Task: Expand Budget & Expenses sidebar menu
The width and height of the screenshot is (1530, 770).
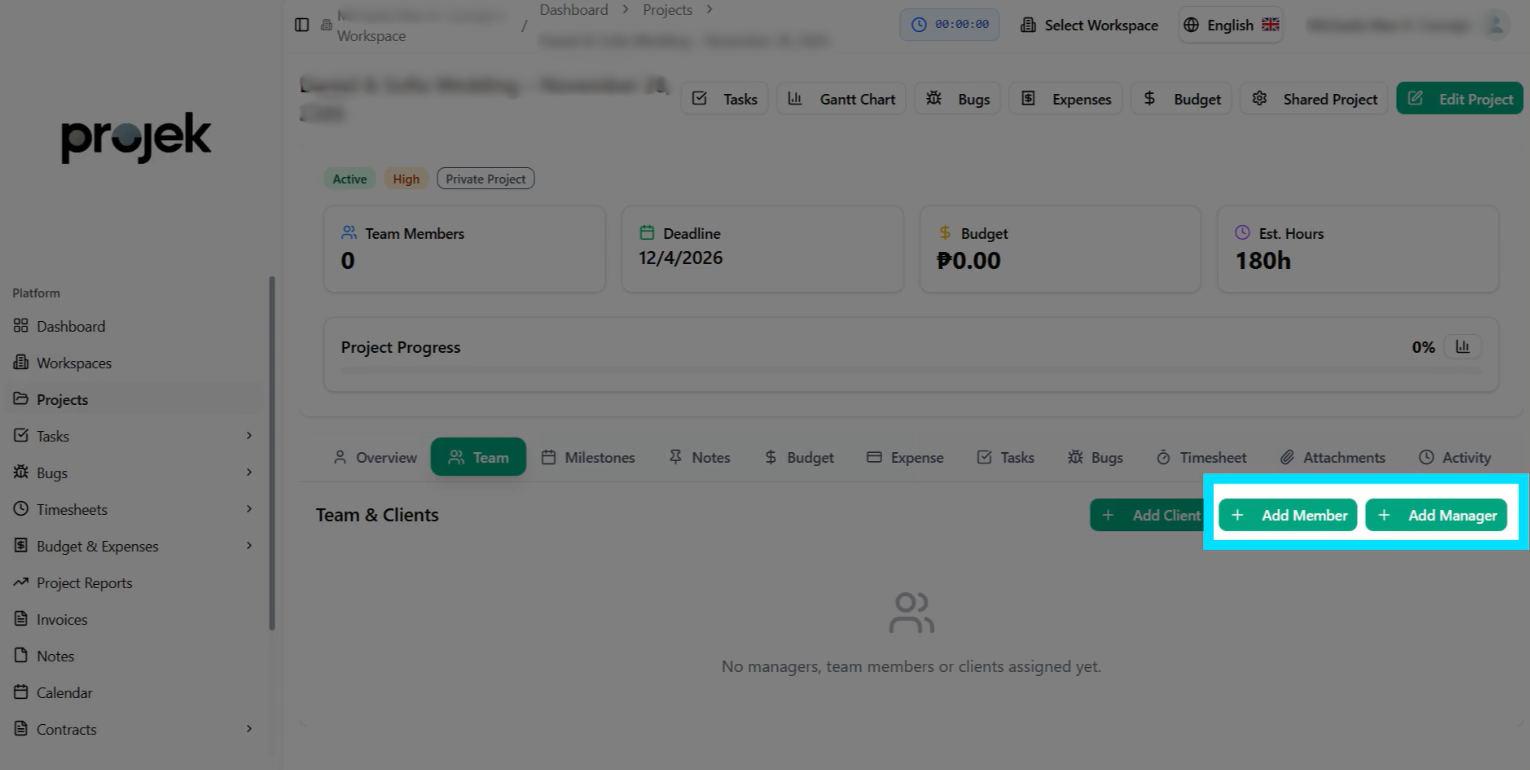Action: [249, 546]
